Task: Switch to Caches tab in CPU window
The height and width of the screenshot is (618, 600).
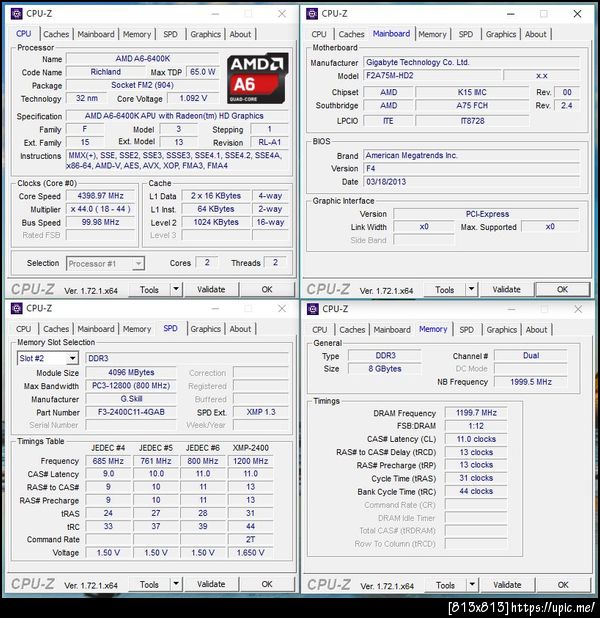Action: [x=56, y=34]
